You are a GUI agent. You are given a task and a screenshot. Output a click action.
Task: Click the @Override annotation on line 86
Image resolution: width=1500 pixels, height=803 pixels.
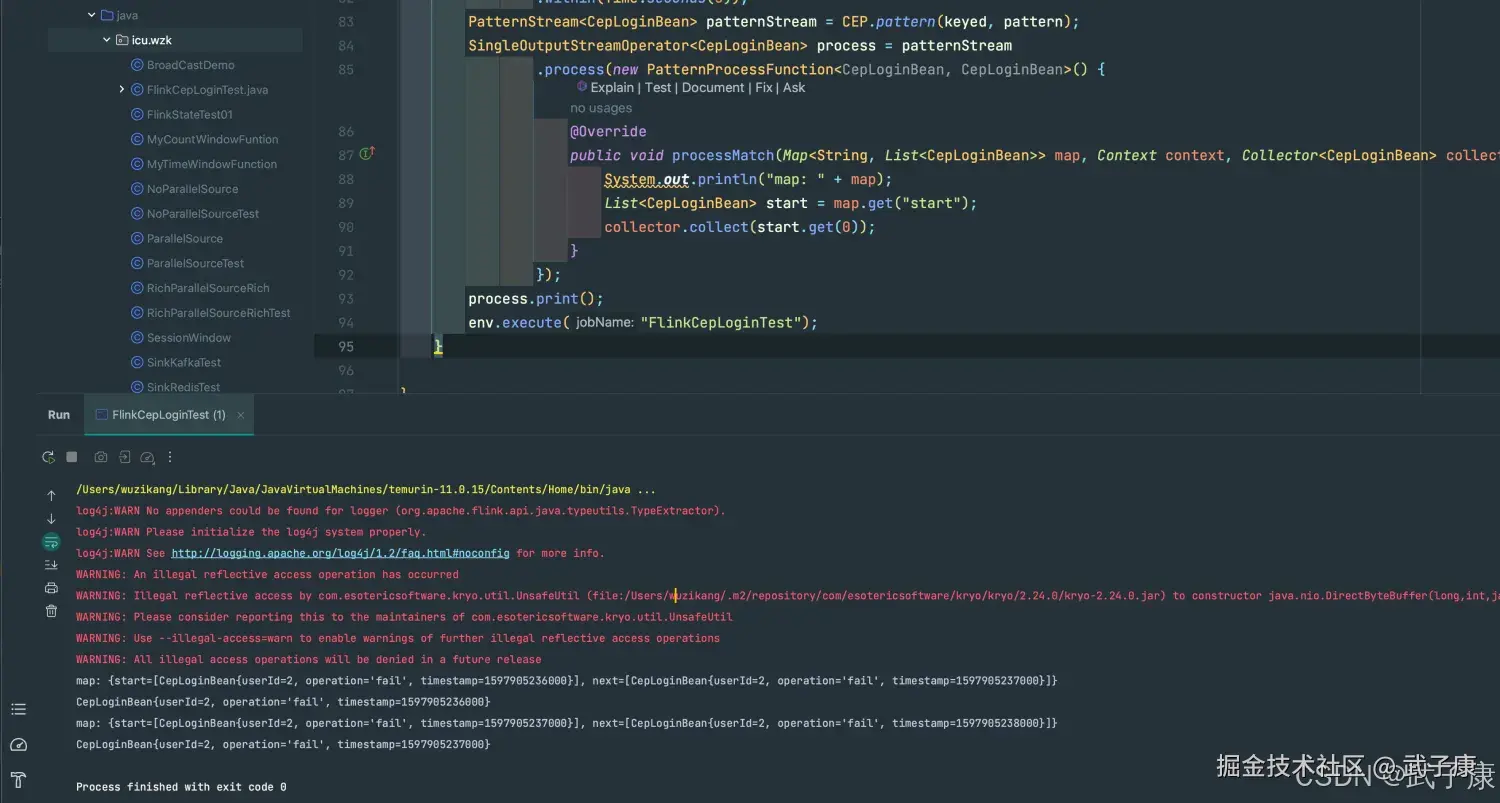(608, 132)
